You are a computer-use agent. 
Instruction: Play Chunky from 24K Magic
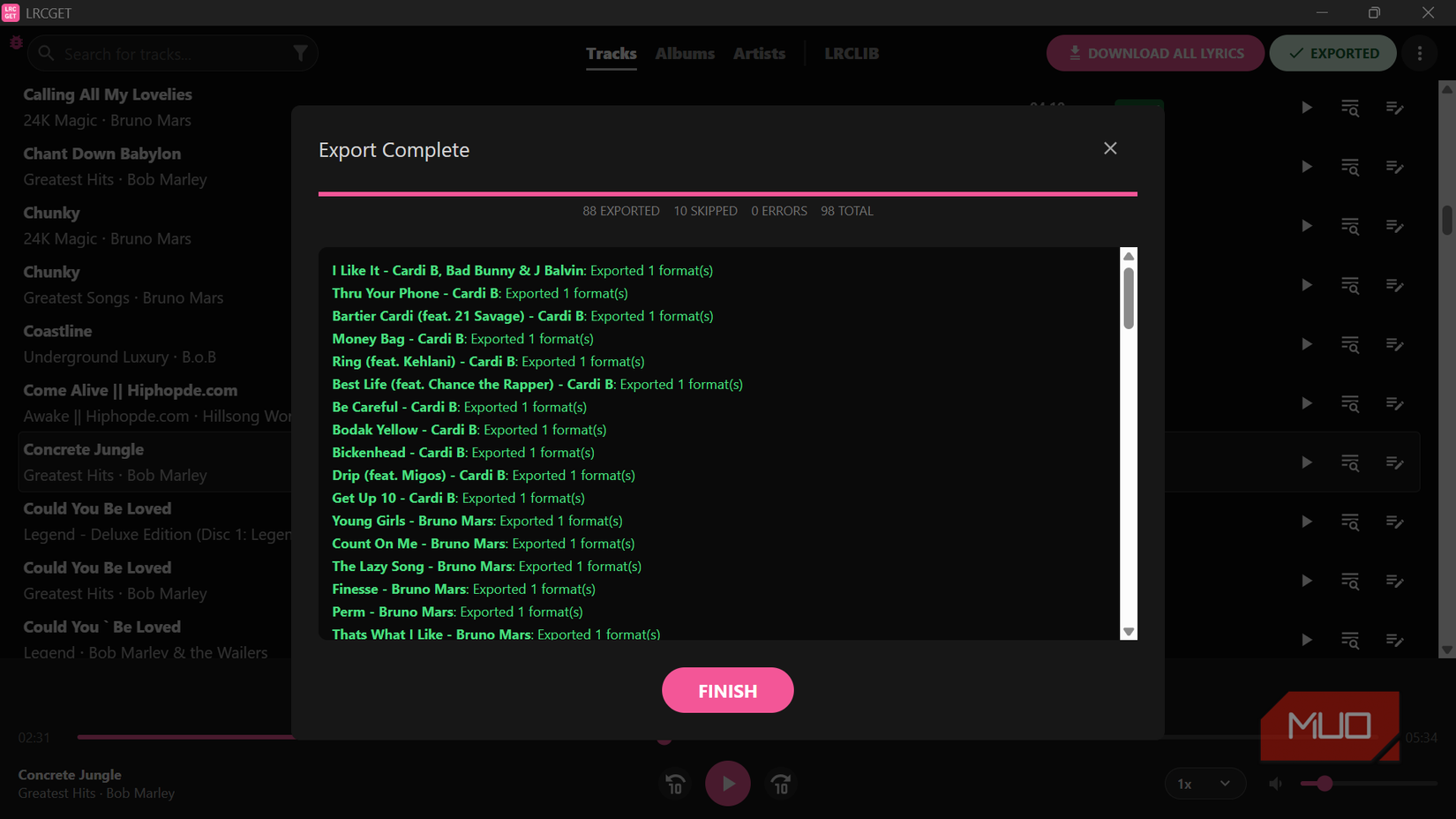point(1306,226)
